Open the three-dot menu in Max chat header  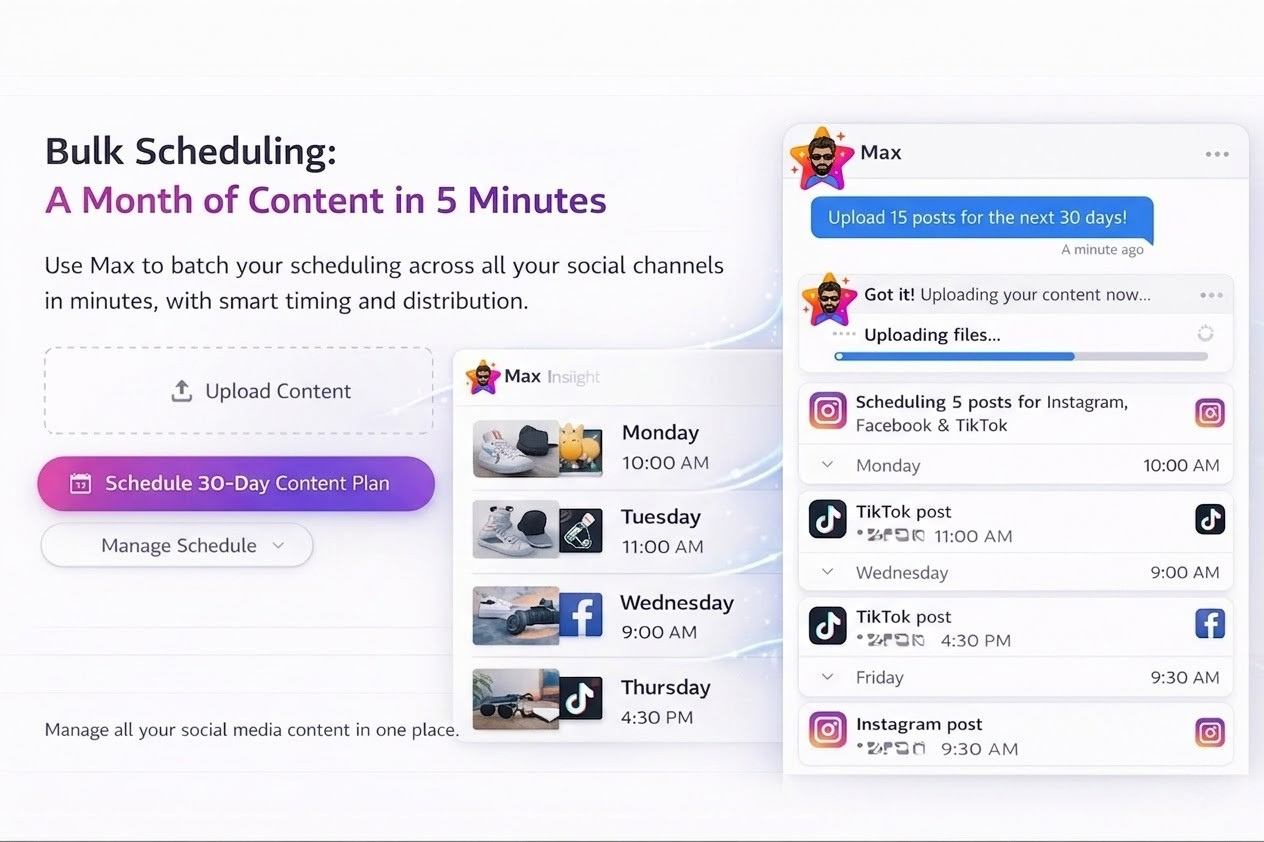(x=1217, y=154)
